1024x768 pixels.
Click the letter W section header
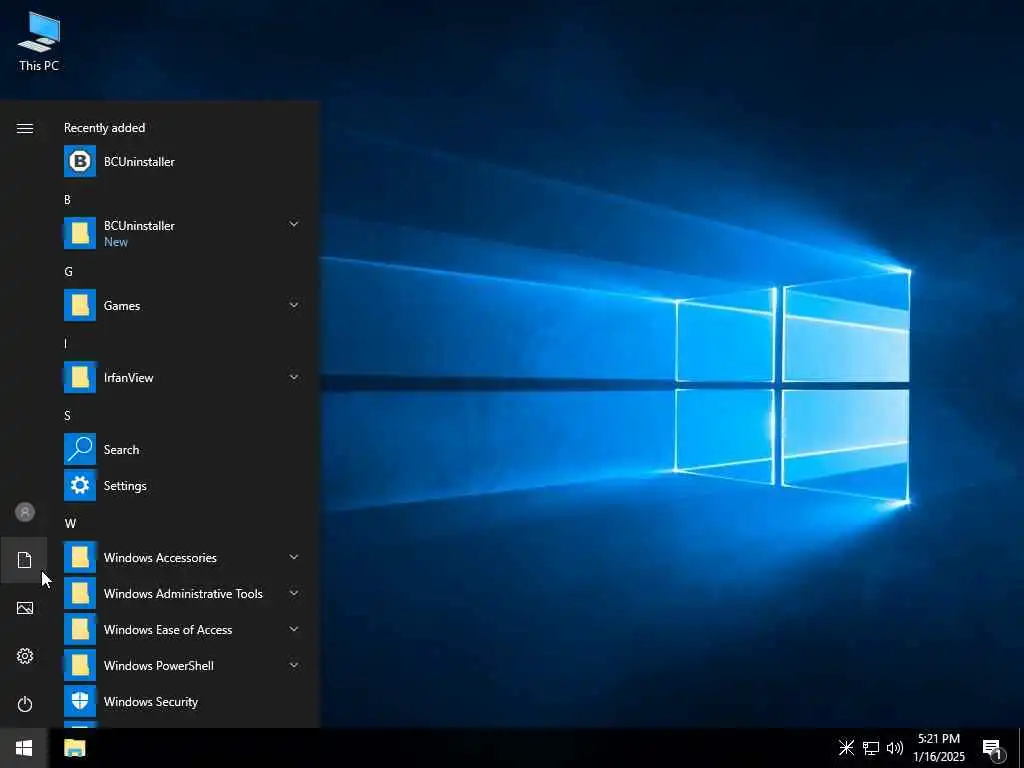[70, 524]
